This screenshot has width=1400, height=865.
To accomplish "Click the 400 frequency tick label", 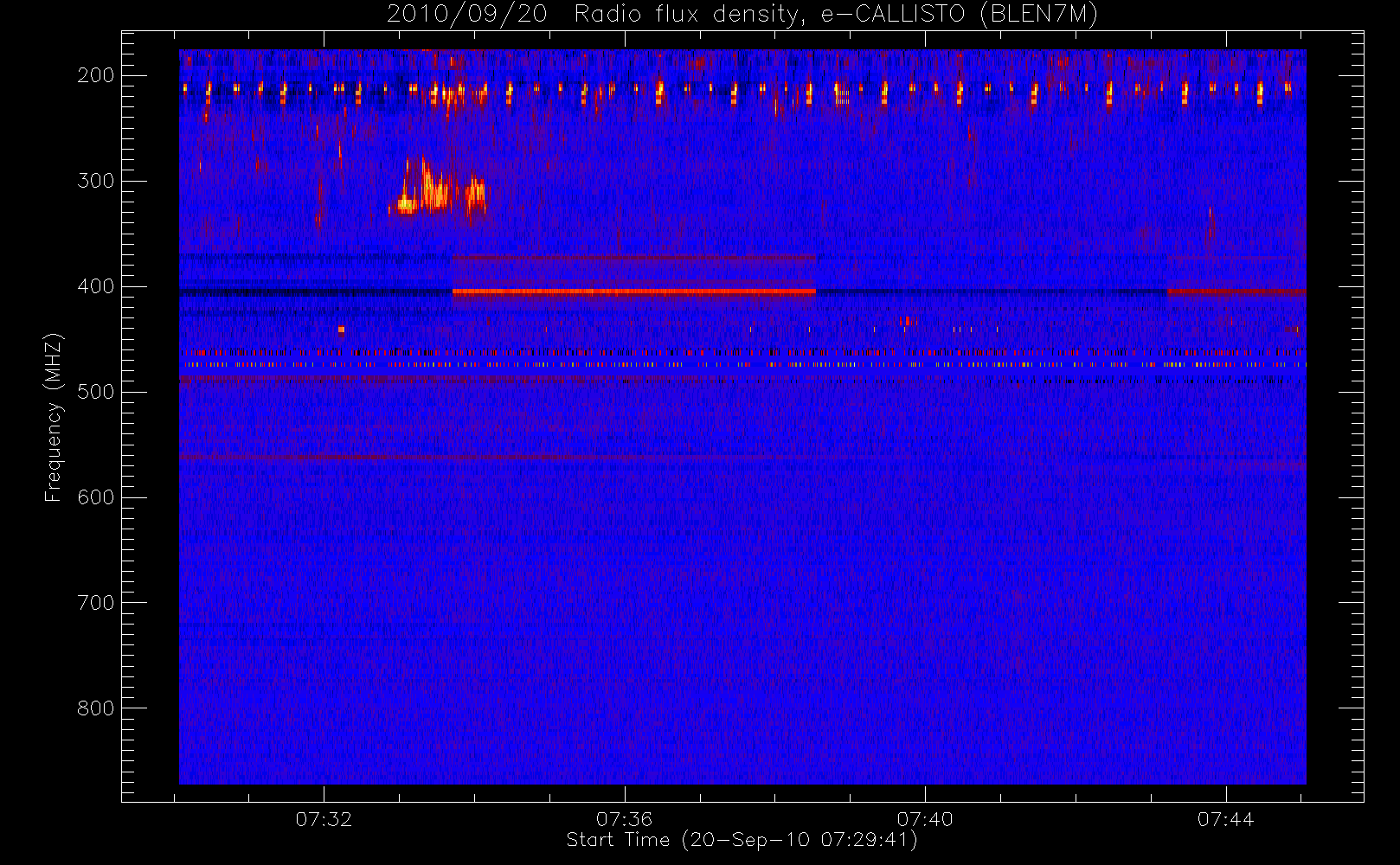I will pos(95,286).
